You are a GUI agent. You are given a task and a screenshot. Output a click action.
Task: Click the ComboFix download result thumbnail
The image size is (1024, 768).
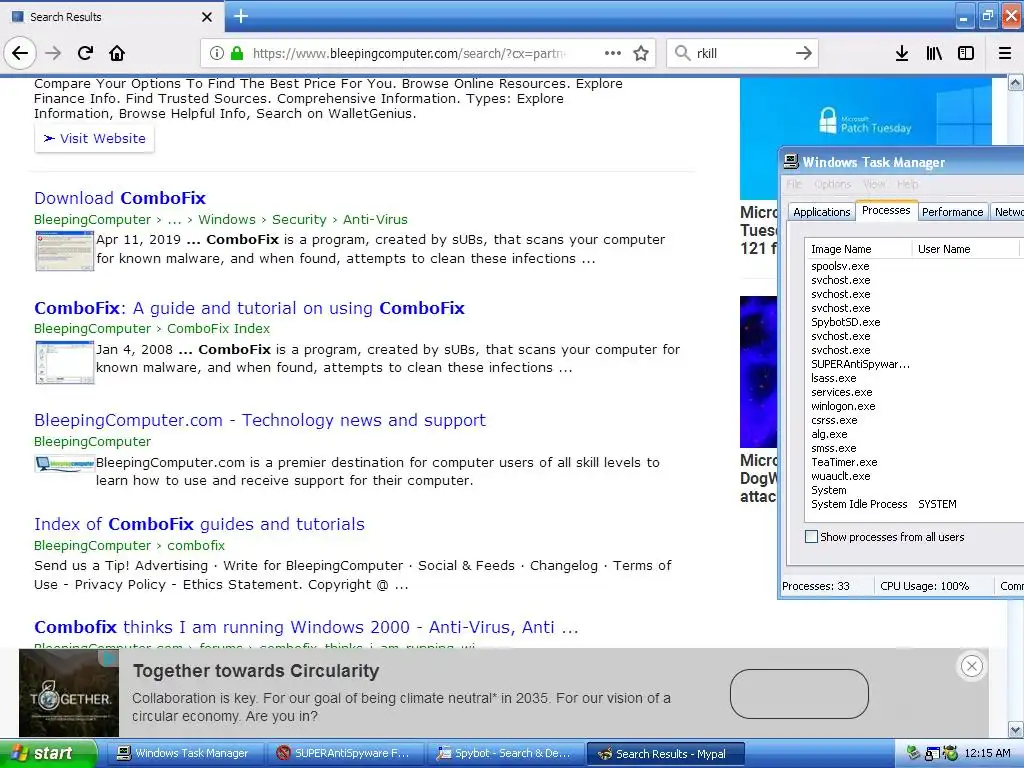click(65, 250)
